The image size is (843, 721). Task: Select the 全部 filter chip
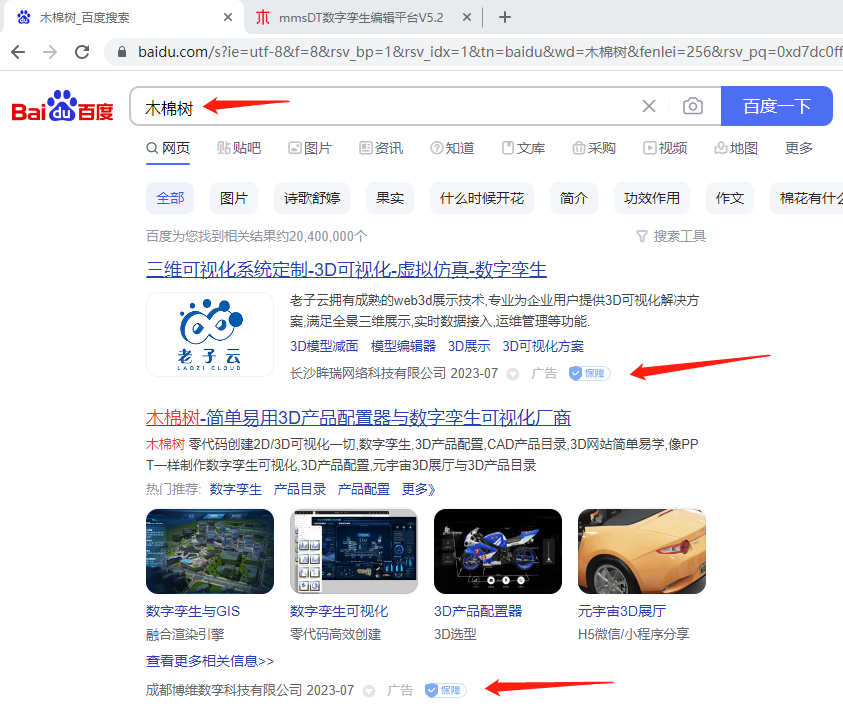coord(170,198)
